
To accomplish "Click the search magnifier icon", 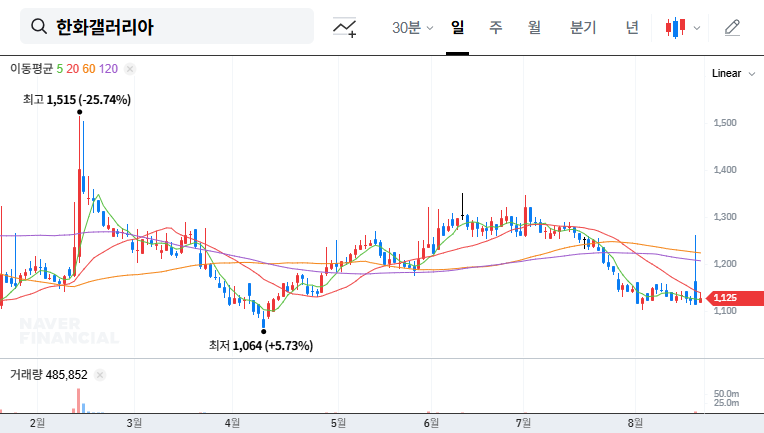I will (x=39, y=26).
